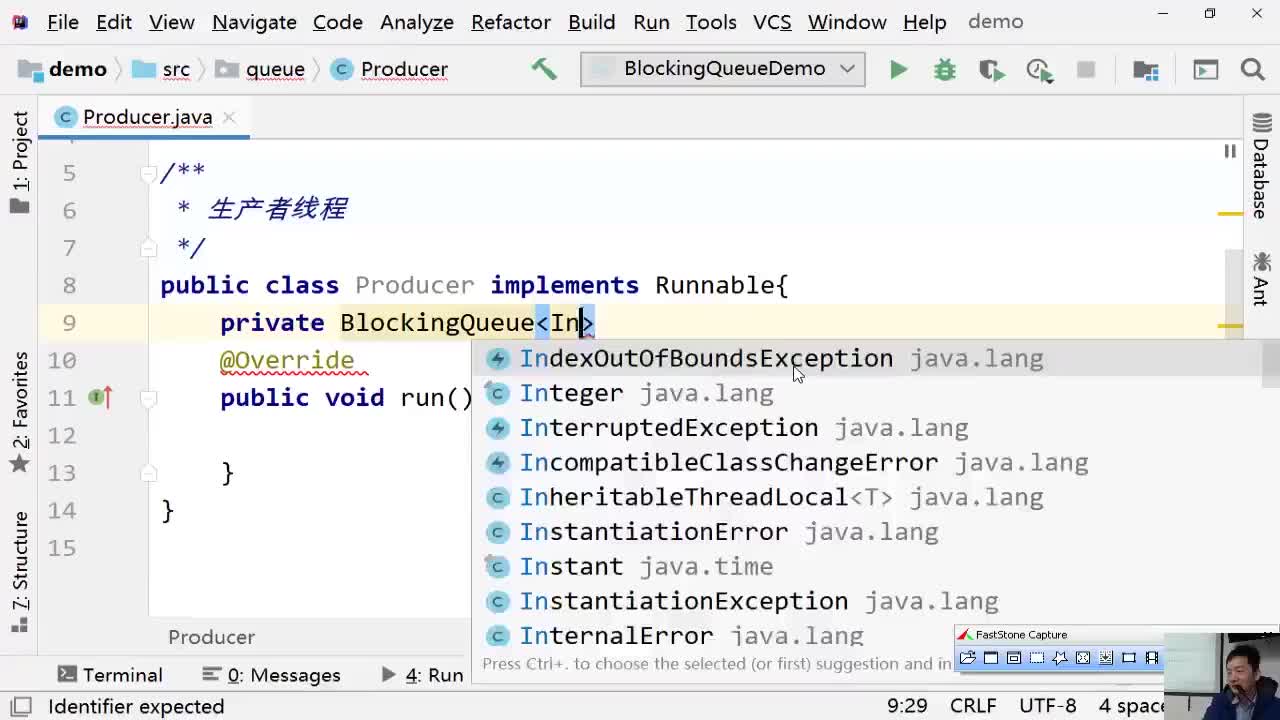Click FastStone screen recorder film icon
Screen dimensions: 1280x720
tap(1151, 657)
